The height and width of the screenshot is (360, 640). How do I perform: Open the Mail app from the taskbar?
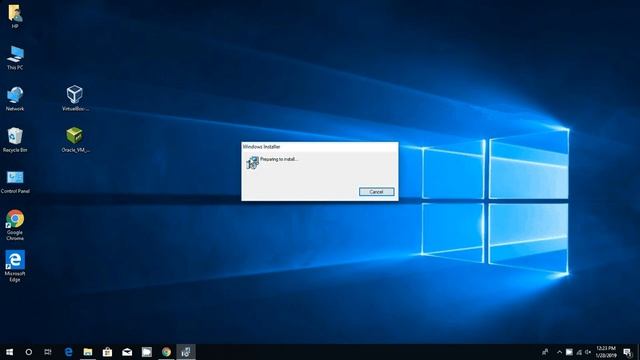[x=127, y=352]
